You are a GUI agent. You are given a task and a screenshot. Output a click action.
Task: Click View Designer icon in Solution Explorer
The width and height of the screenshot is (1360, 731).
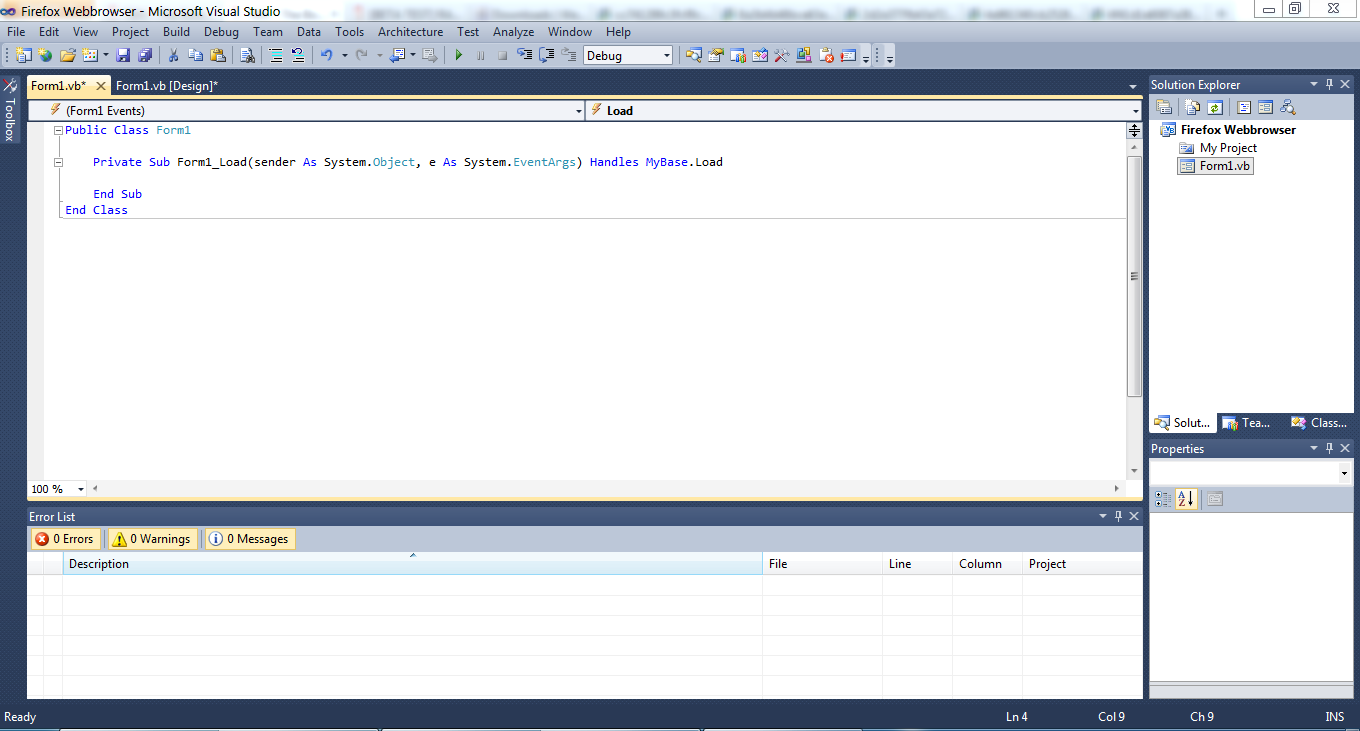coord(1265,107)
